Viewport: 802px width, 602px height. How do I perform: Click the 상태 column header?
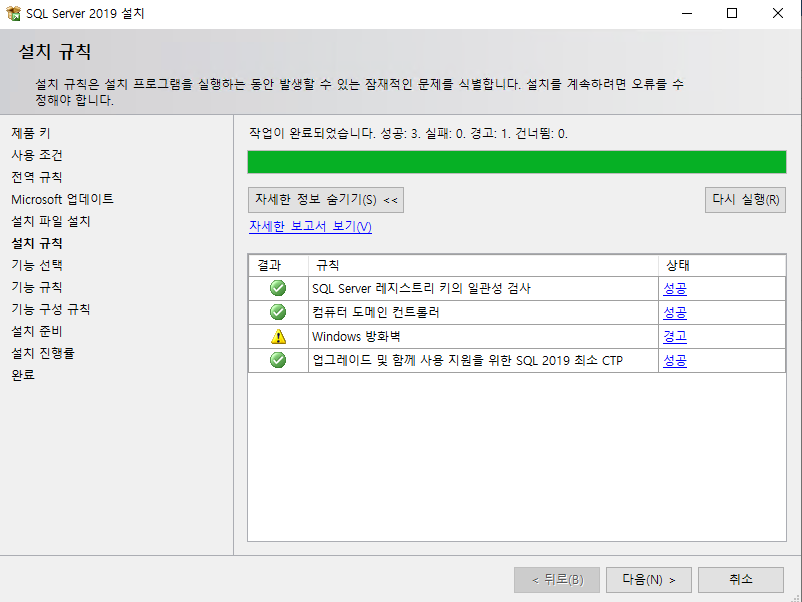pyautogui.click(x=722, y=265)
